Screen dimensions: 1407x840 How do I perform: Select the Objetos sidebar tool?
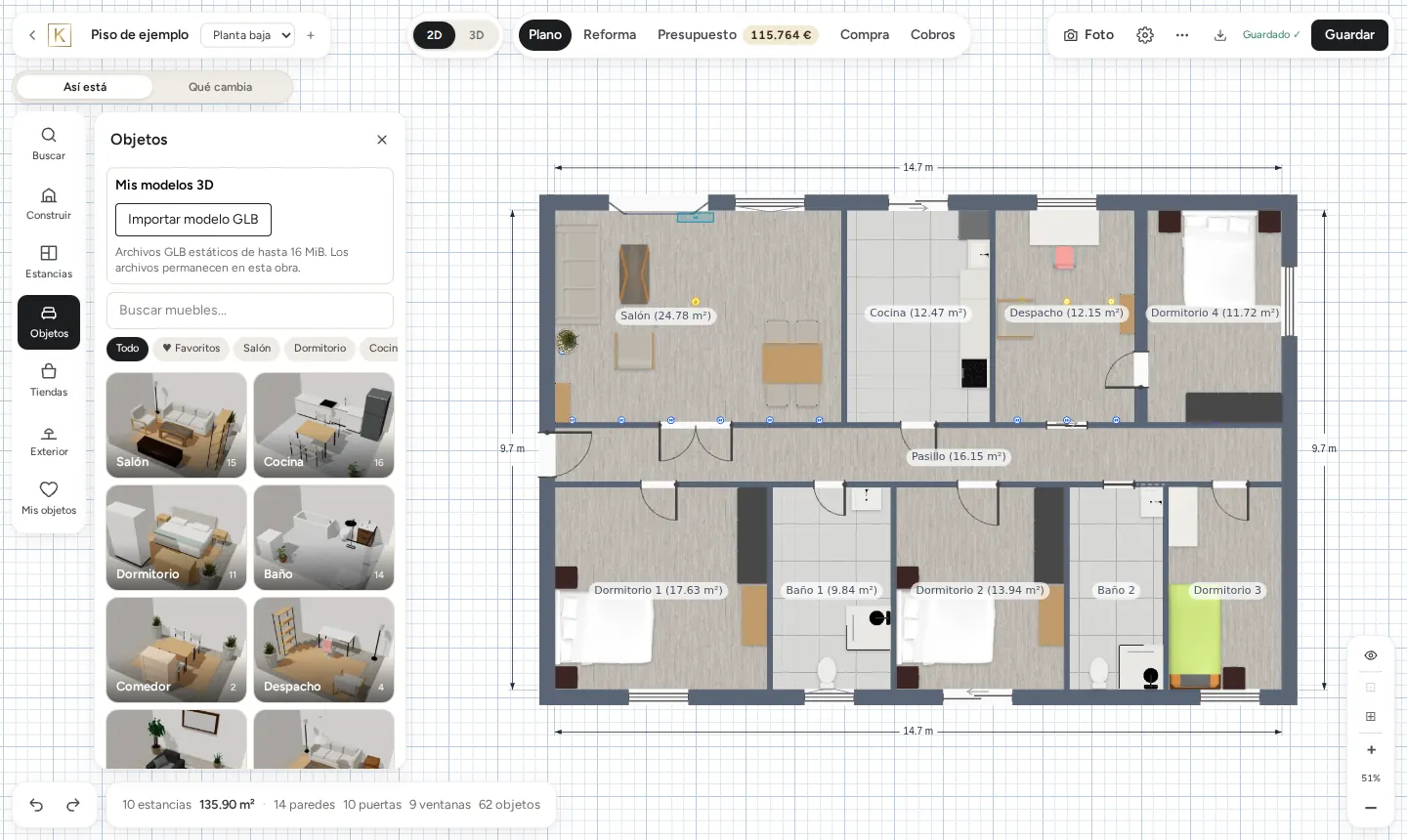tap(49, 321)
